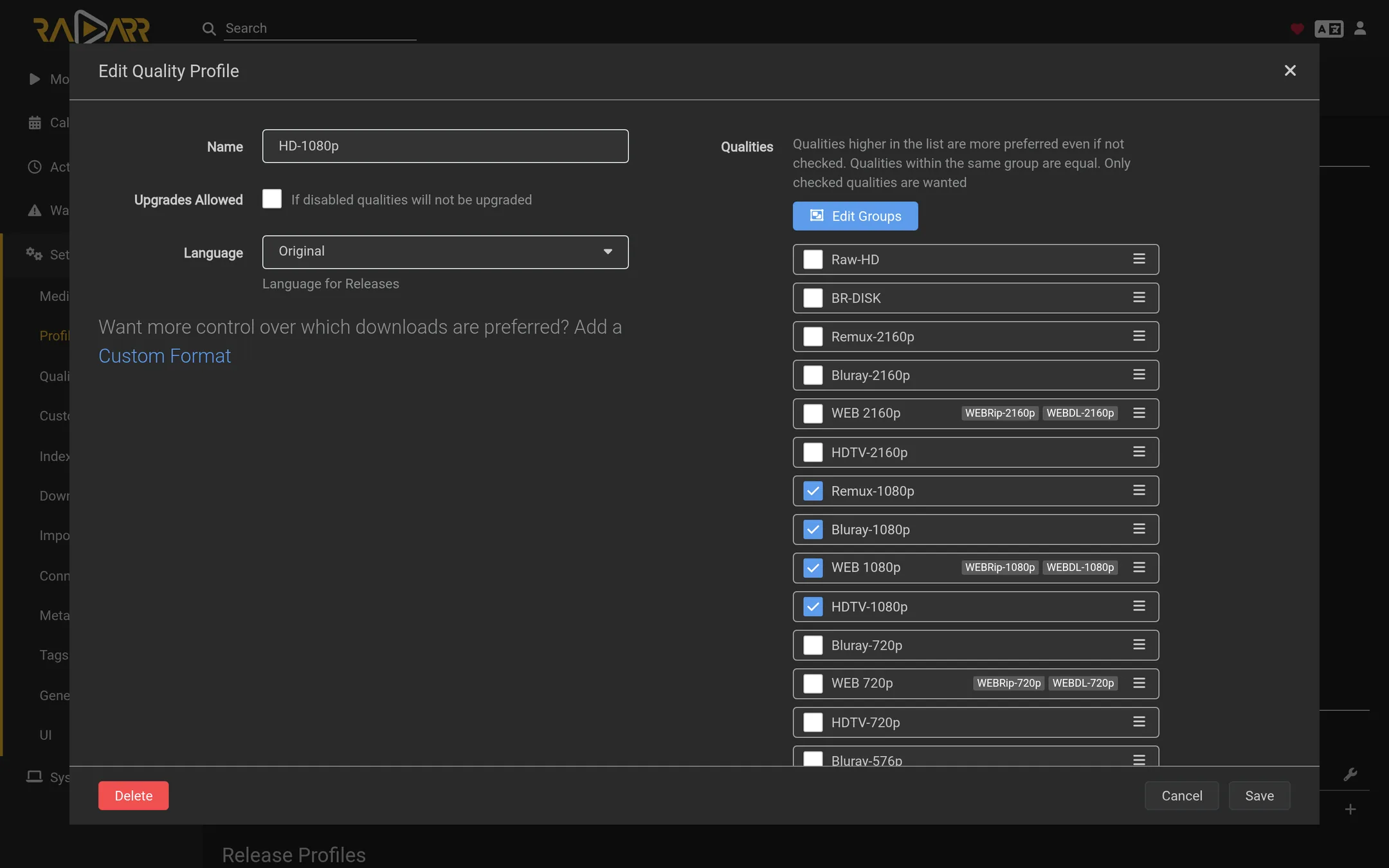Open the user account icon
This screenshot has height=868, width=1389.
click(1360, 28)
